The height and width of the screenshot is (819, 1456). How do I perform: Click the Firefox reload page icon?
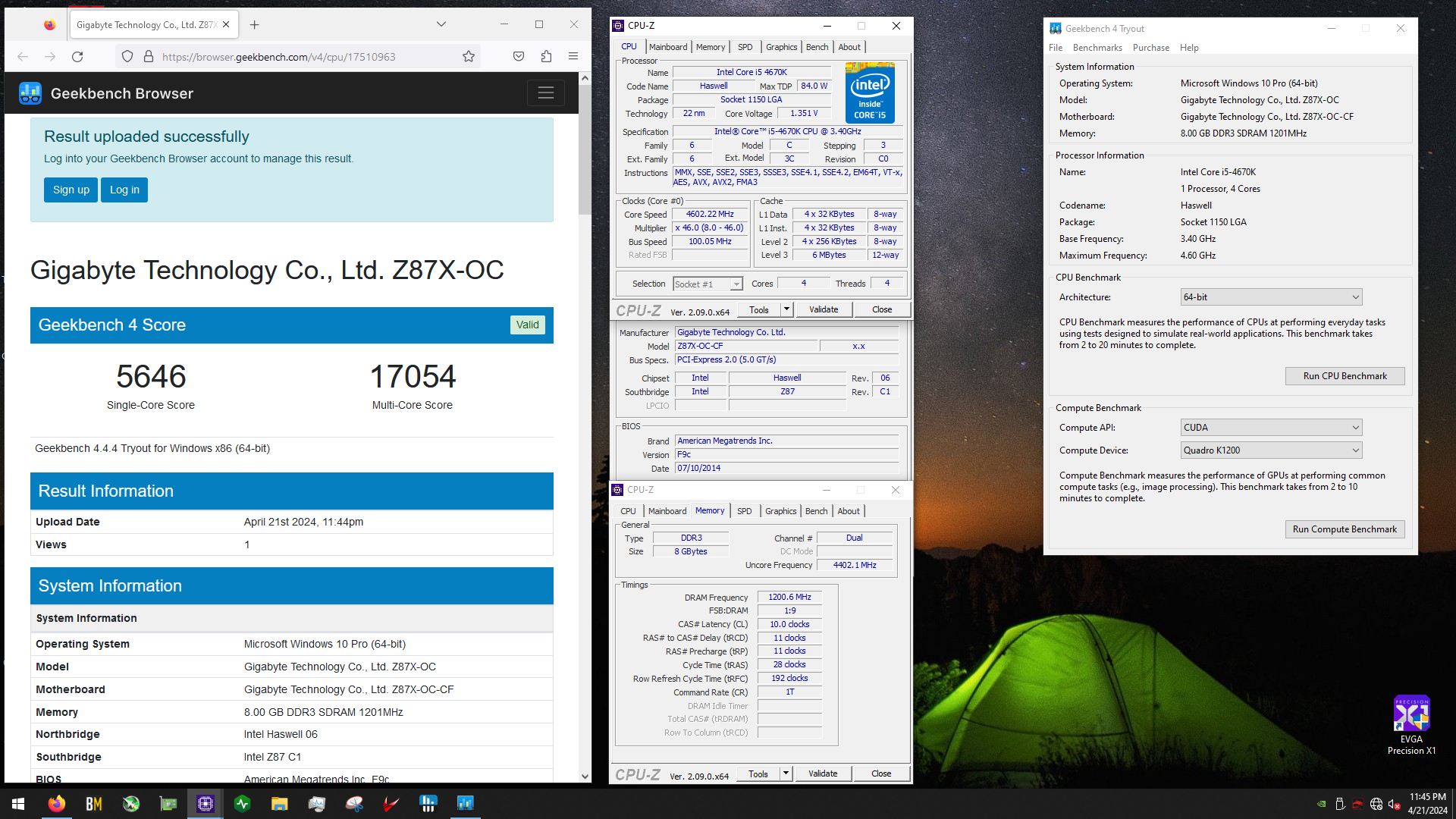point(77,57)
